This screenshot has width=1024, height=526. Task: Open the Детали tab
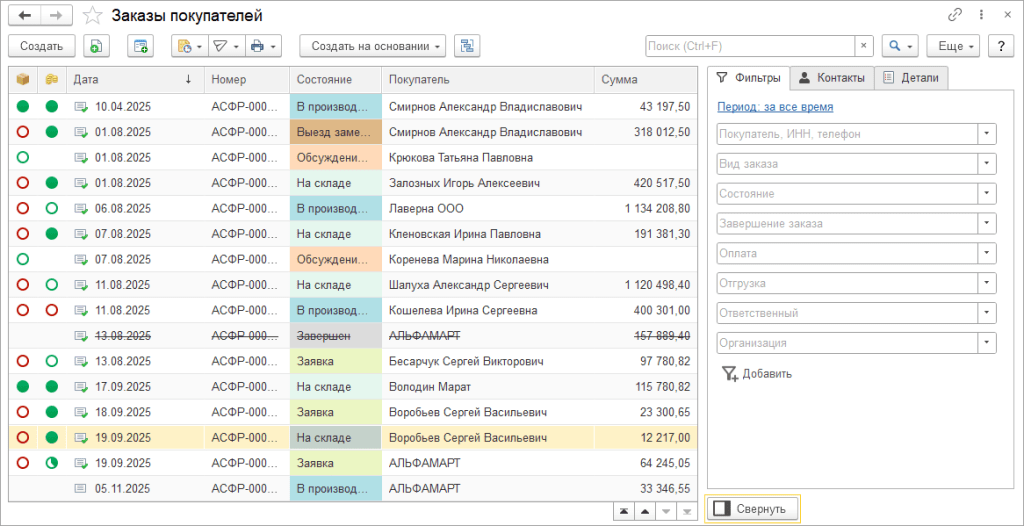pos(910,79)
